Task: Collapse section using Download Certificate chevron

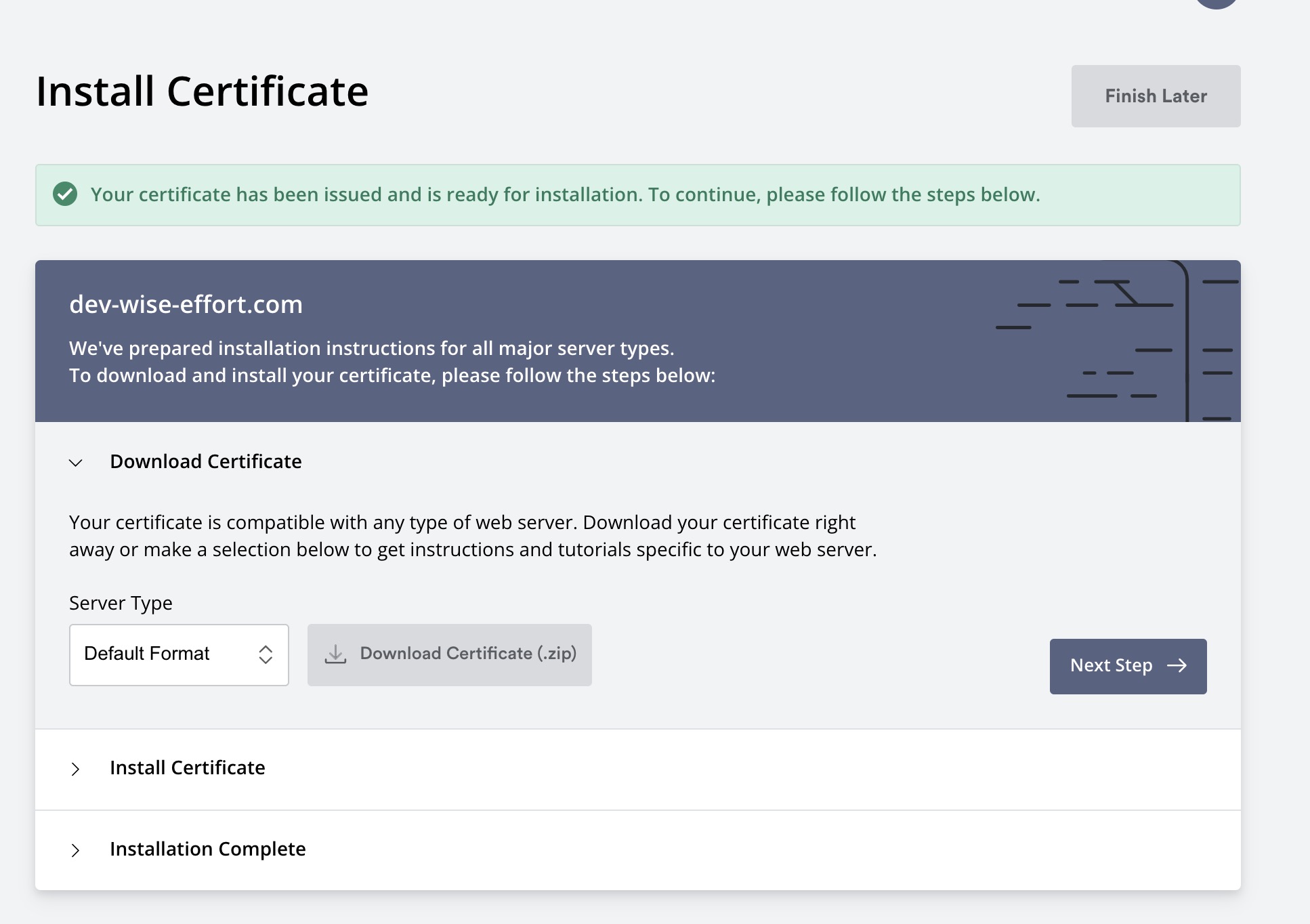Action: [x=76, y=463]
